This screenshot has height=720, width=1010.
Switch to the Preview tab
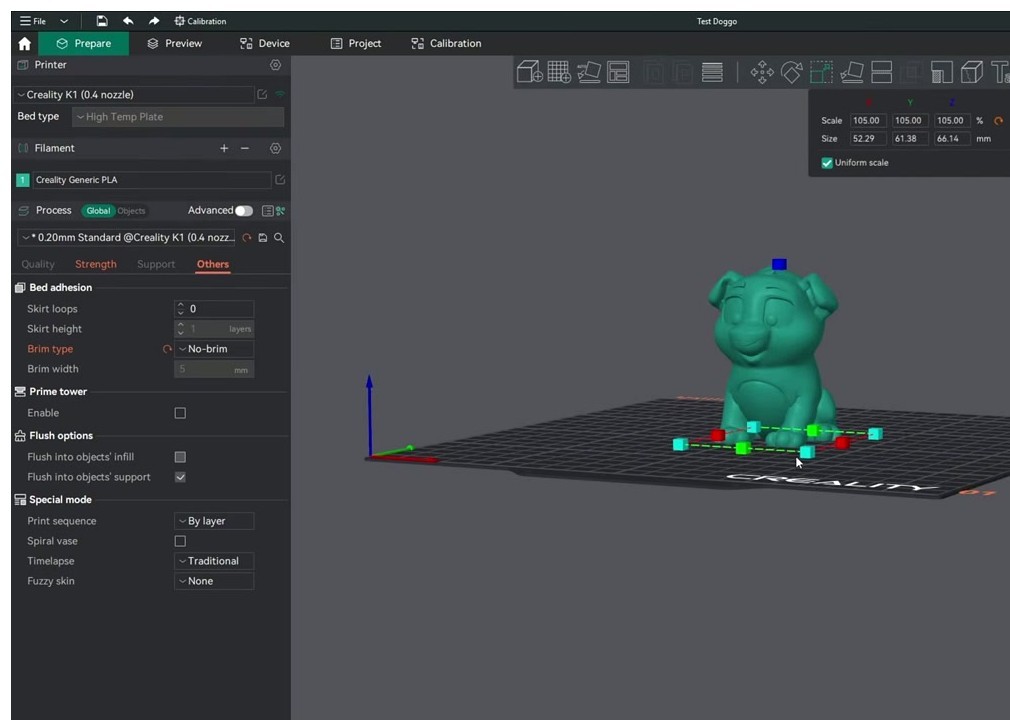tap(175, 43)
